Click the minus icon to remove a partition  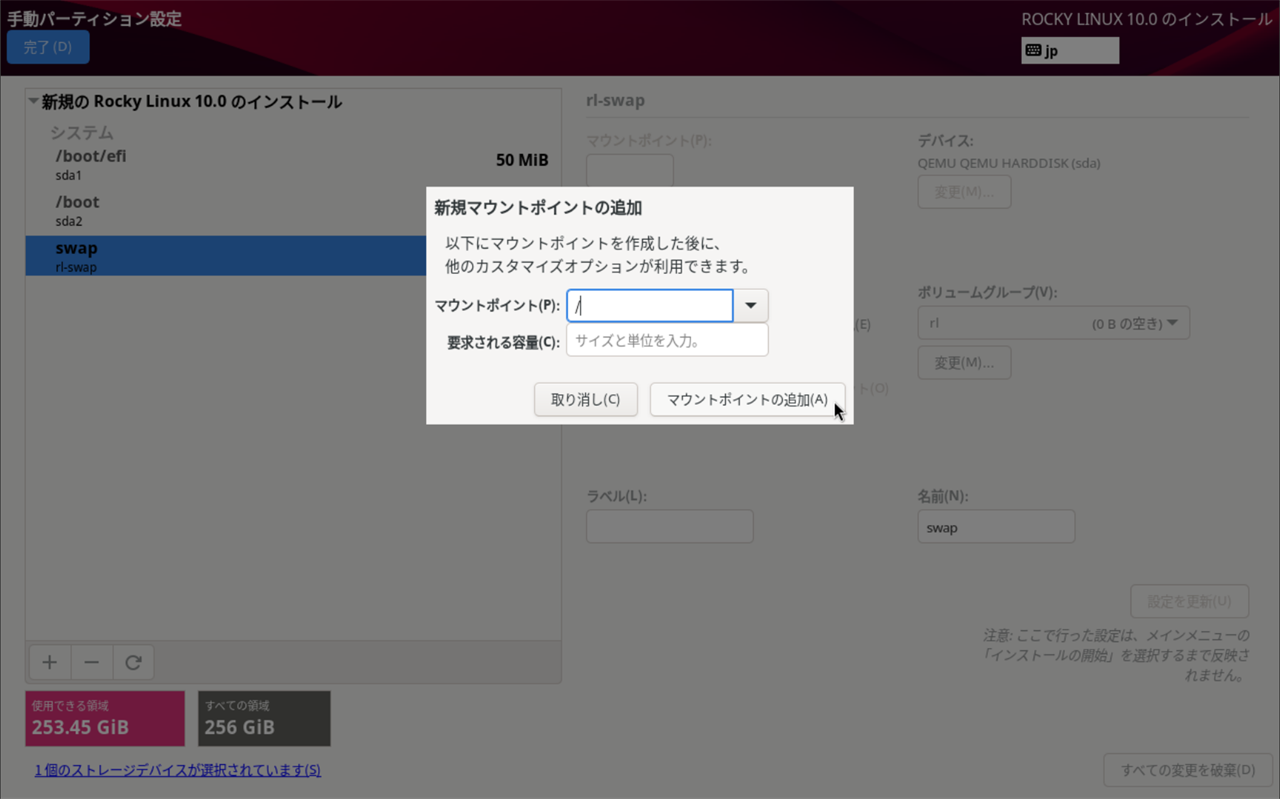(x=92, y=662)
